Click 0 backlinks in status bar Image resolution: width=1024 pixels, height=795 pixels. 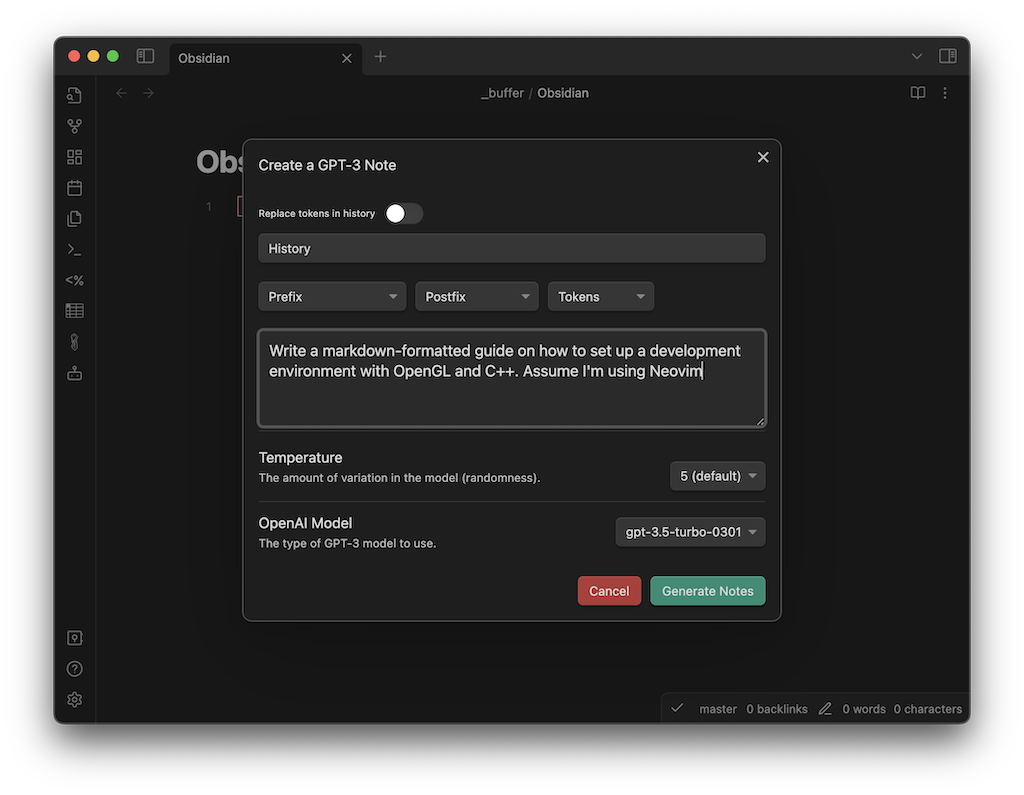coord(777,709)
